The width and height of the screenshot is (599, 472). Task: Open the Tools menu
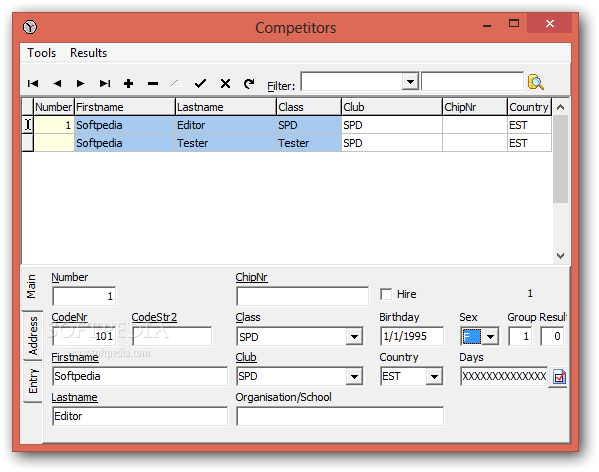[x=41, y=53]
